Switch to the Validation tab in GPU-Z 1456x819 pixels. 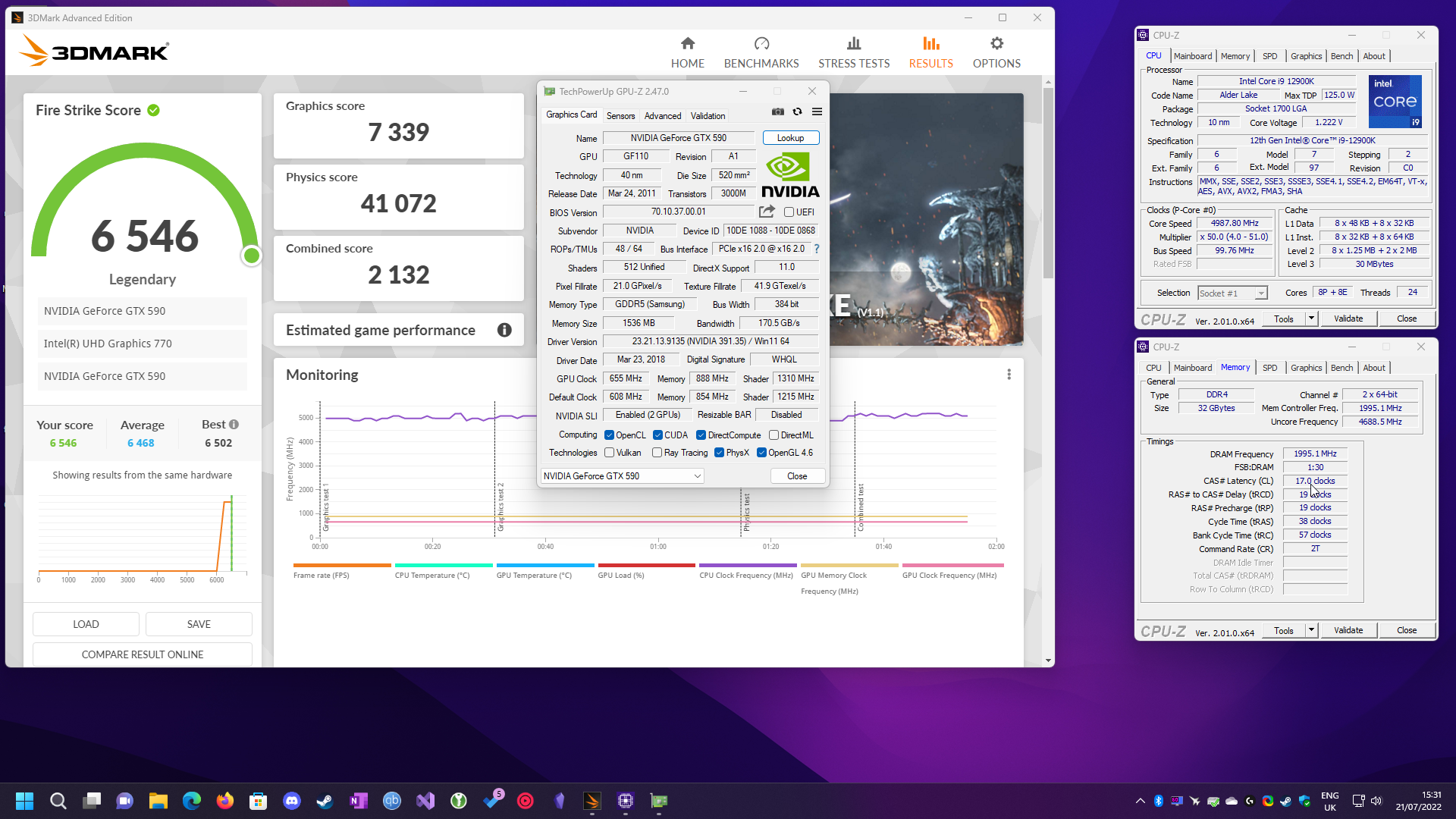click(x=708, y=116)
